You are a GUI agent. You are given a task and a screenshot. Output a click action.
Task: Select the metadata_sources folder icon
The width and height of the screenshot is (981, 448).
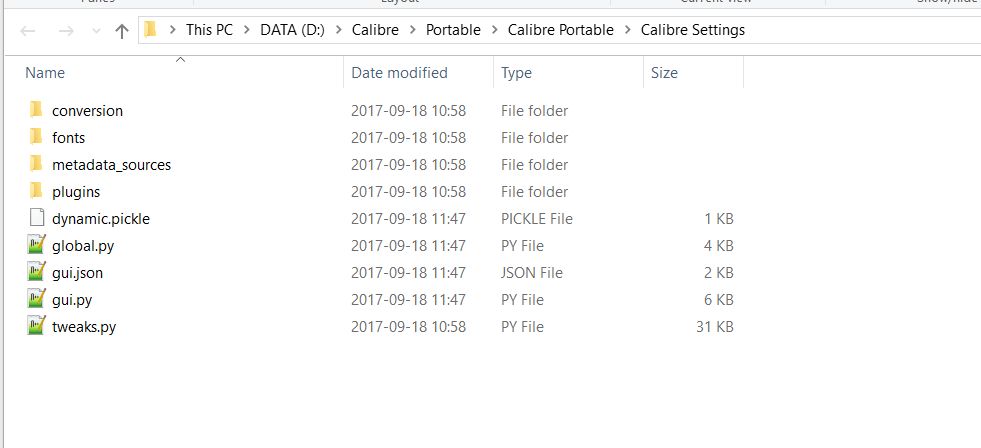click(36, 164)
